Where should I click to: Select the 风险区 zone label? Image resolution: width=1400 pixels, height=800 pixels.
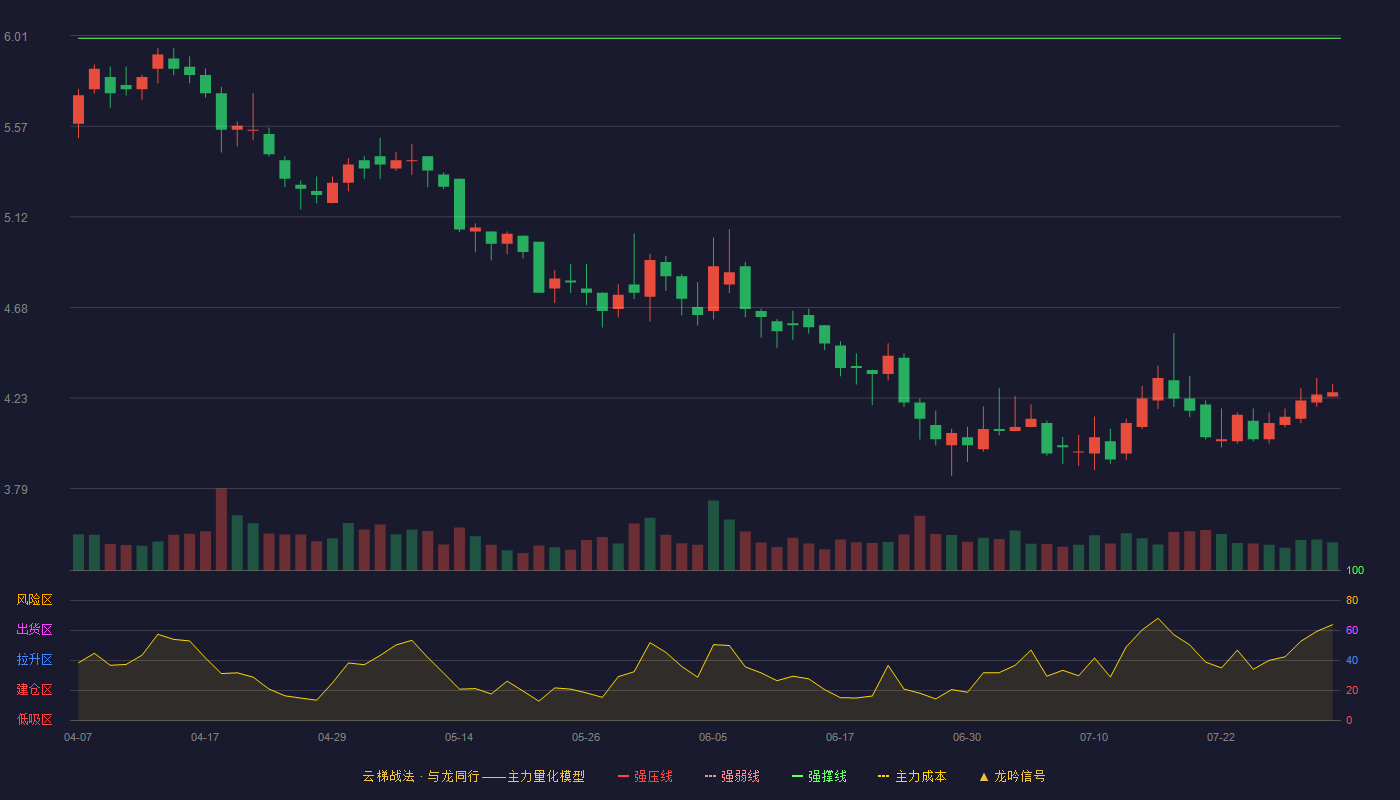coord(35,600)
